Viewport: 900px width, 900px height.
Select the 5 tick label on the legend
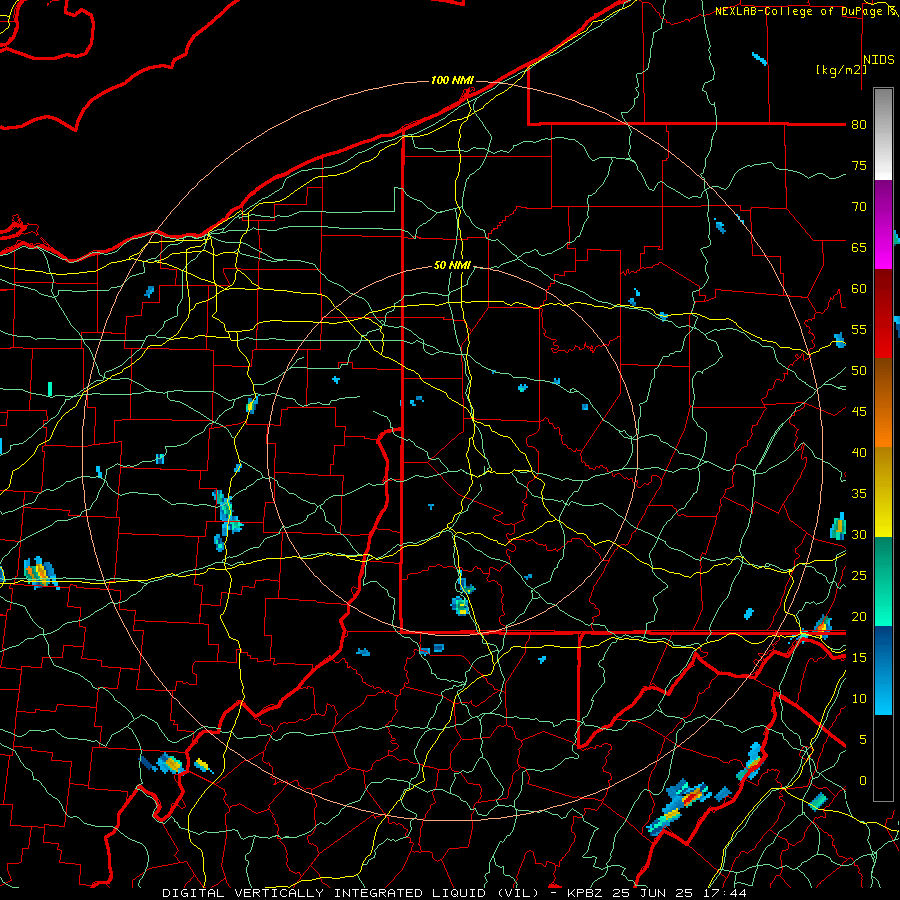[862, 740]
